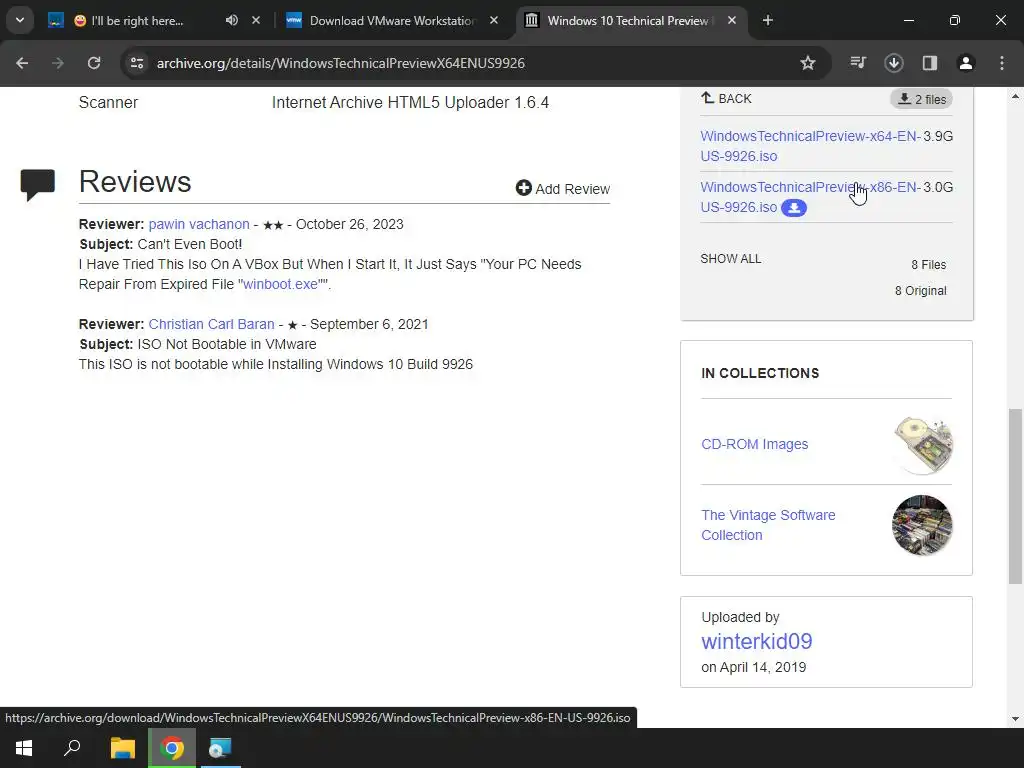Click the "Internet Archive HTML5 Uploader 1.6.4" text
The width and height of the screenshot is (1024, 768).
click(x=410, y=103)
